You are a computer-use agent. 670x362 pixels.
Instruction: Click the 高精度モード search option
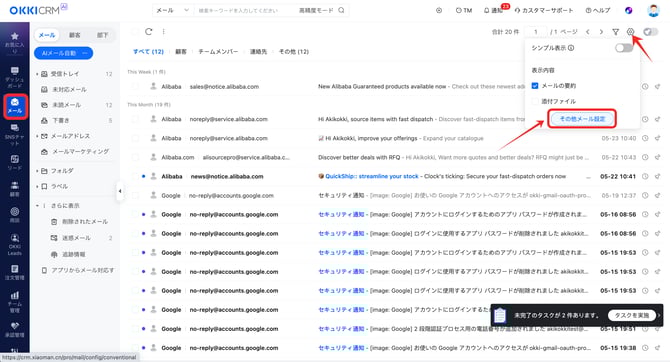316,10
